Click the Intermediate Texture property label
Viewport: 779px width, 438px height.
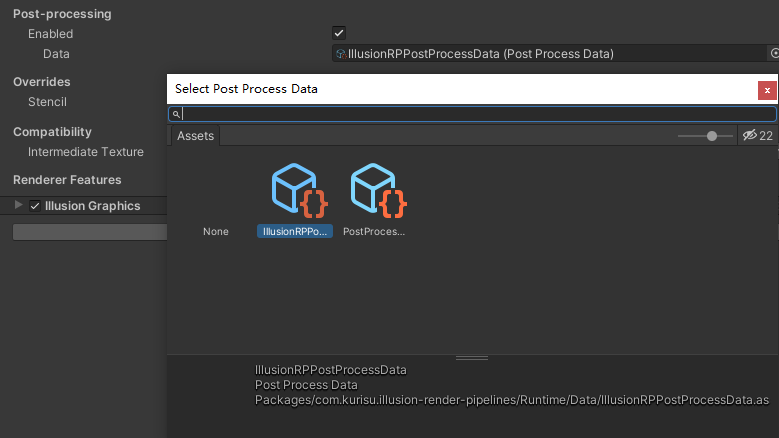pyautogui.click(x=86, y=152)
